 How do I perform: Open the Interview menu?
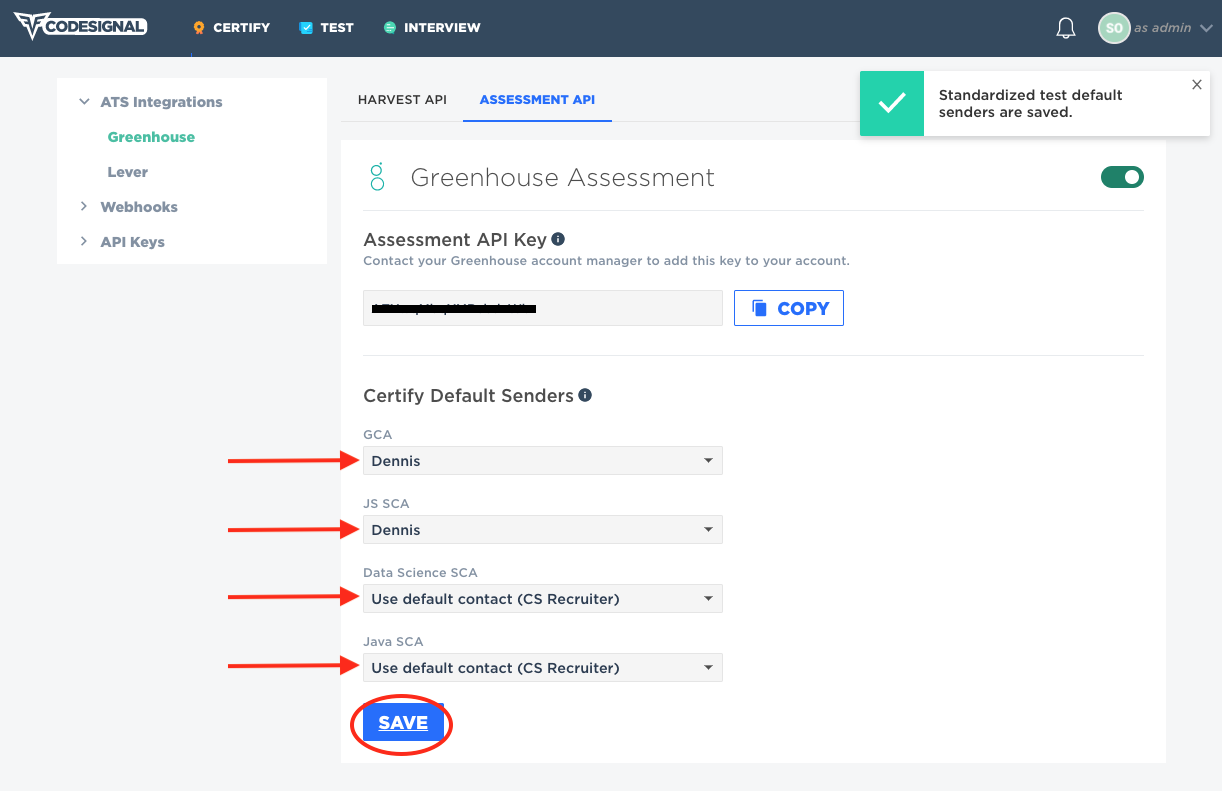click(x=432, y=28)
